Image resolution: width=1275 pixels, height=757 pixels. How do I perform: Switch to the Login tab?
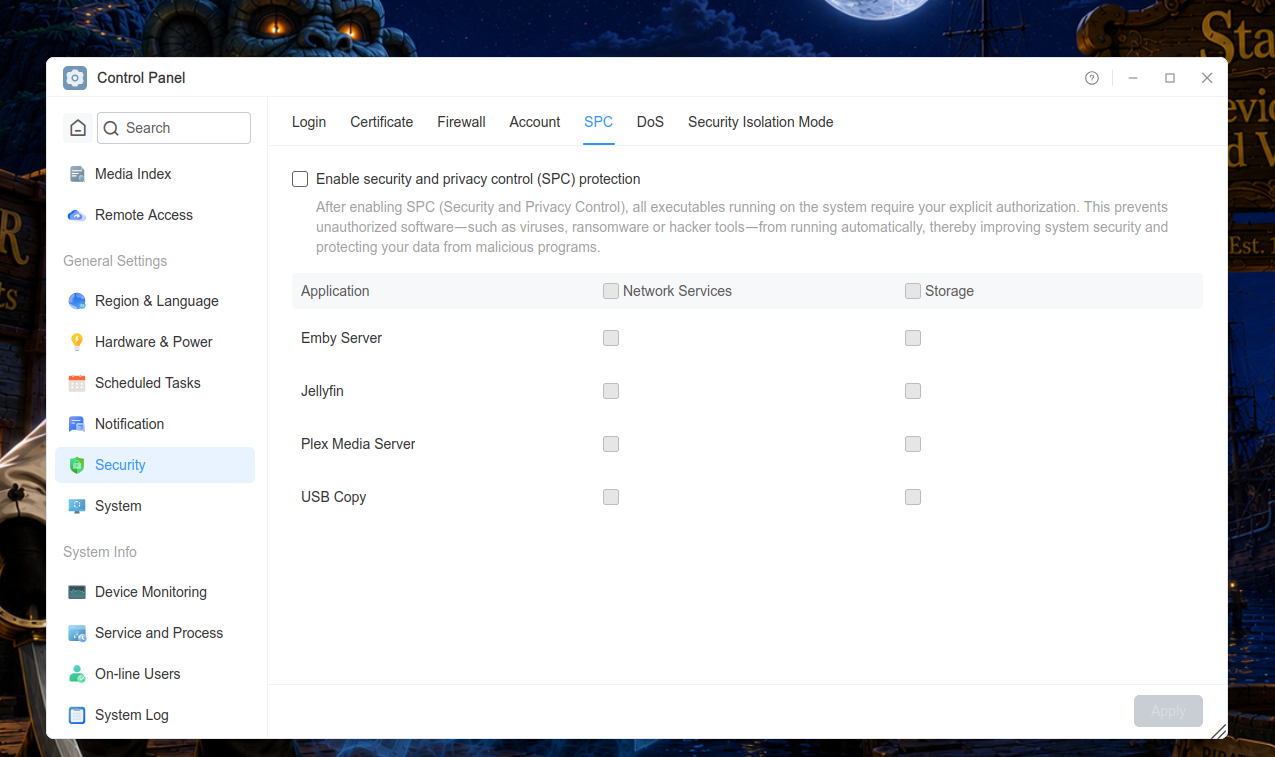(x=309, y=122)
